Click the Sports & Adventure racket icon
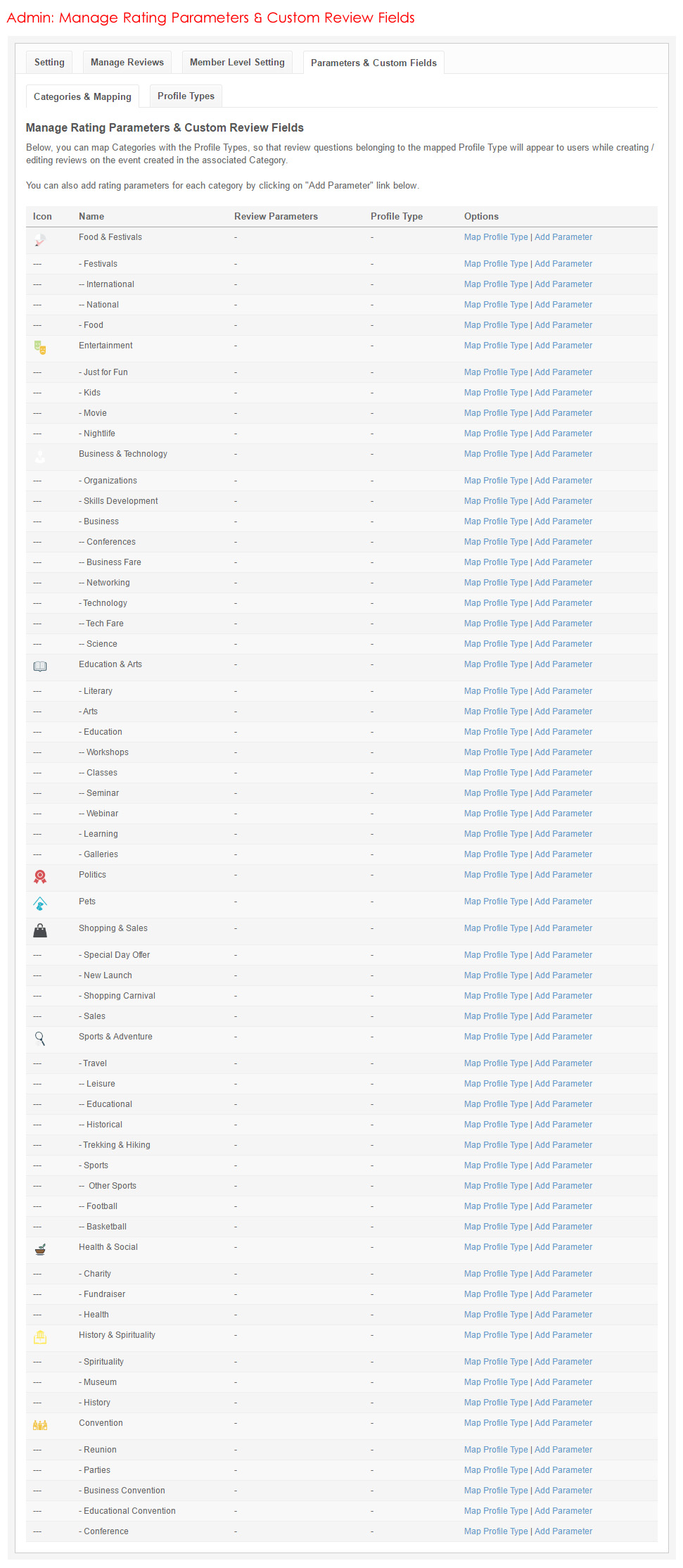The image size is (683, 1568). 40,1038
